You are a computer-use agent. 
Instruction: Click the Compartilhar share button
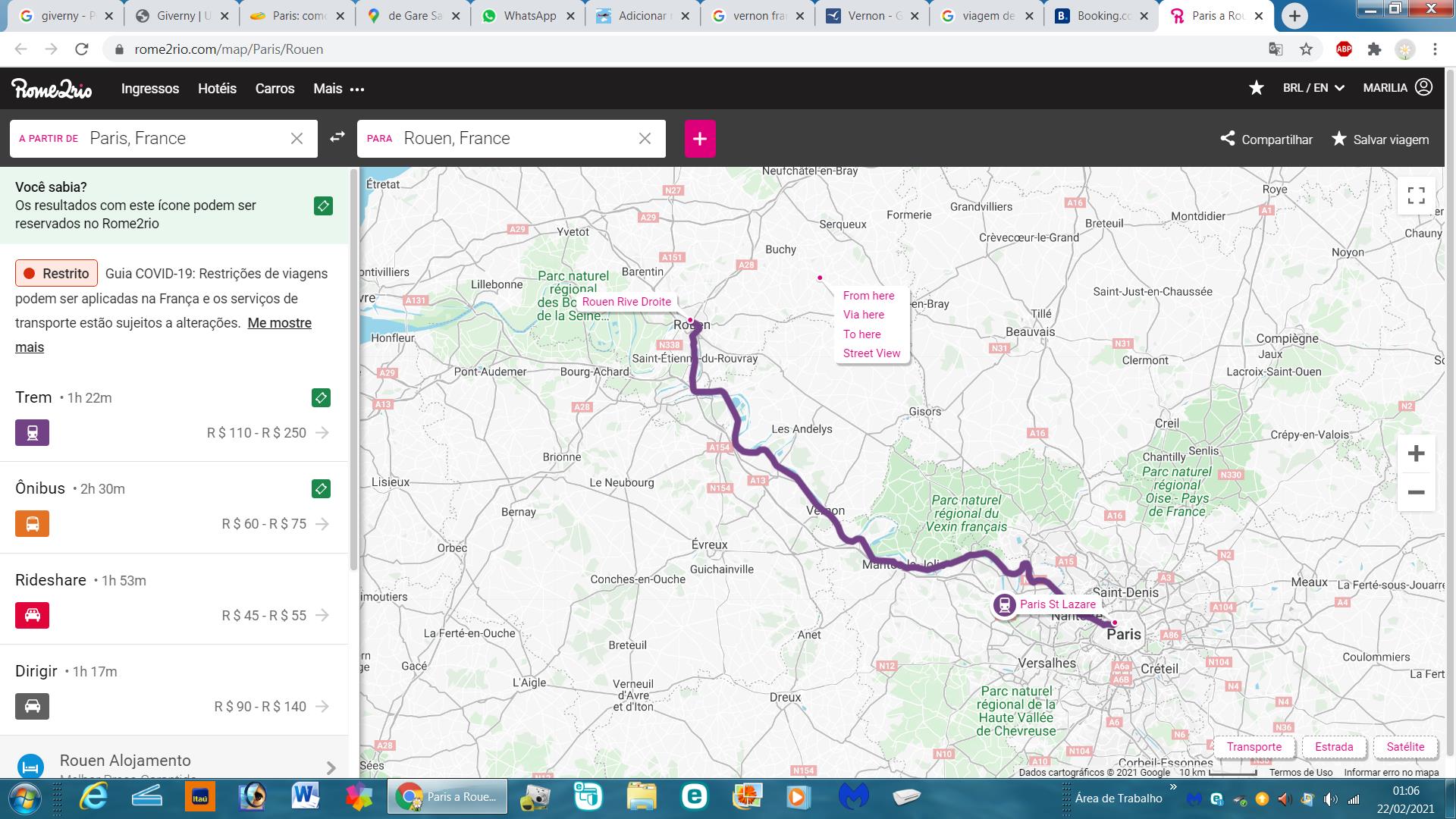coord(1266,139)
